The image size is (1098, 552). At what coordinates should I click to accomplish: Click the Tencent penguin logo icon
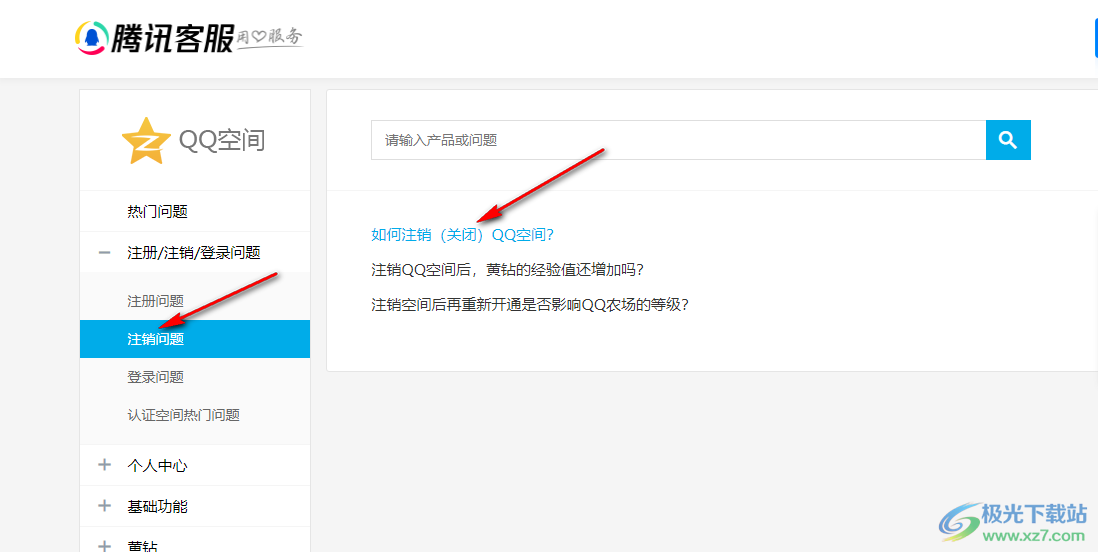(x=92, y=38)
